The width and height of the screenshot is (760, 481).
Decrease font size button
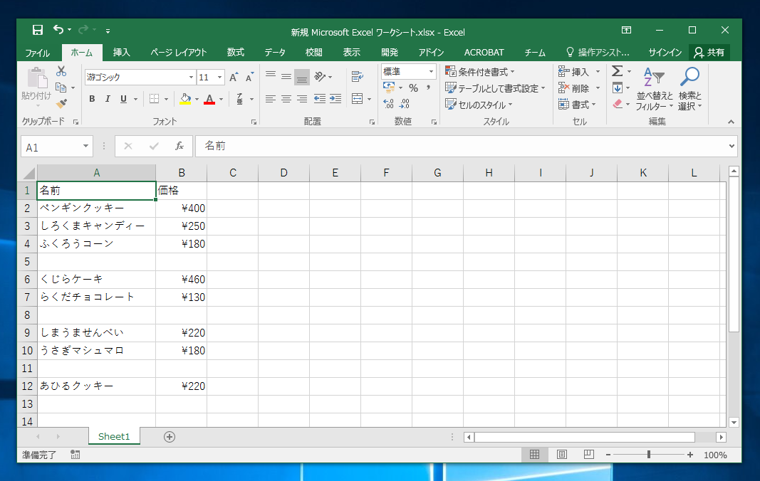coord(249,77)
